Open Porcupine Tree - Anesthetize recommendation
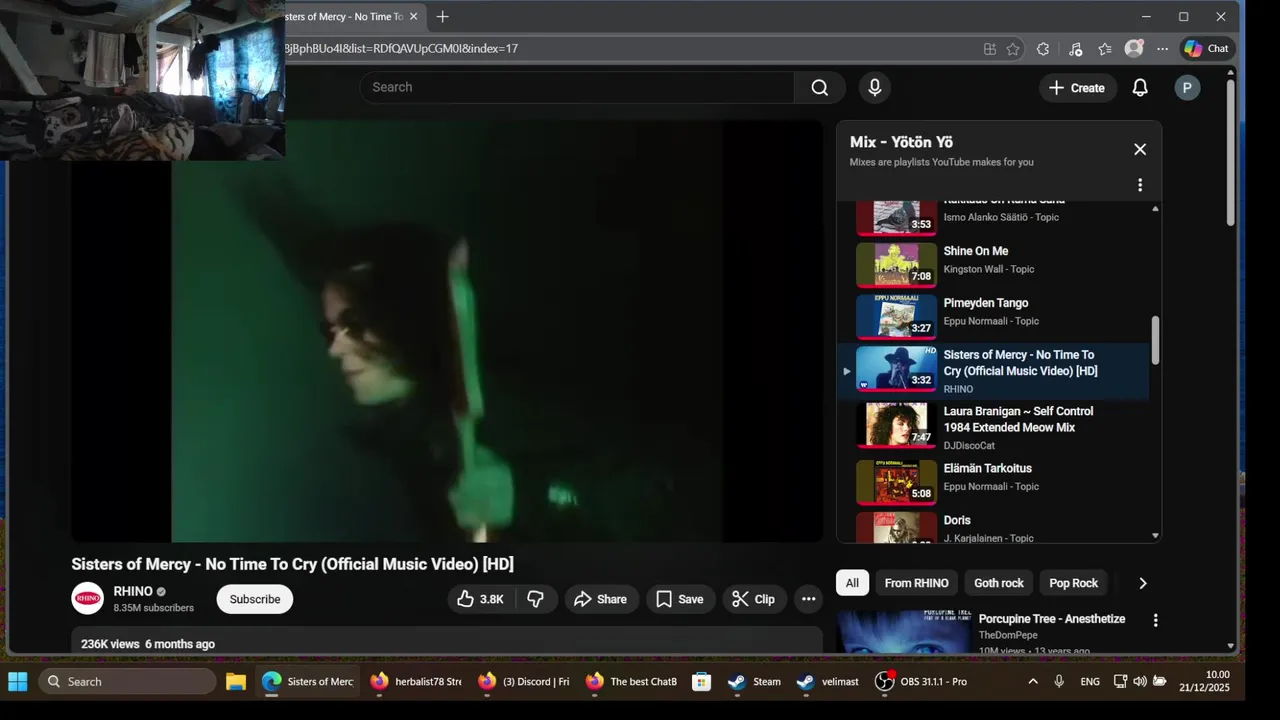Screen dimensions: 1280x720 [x=1052, y=619]
